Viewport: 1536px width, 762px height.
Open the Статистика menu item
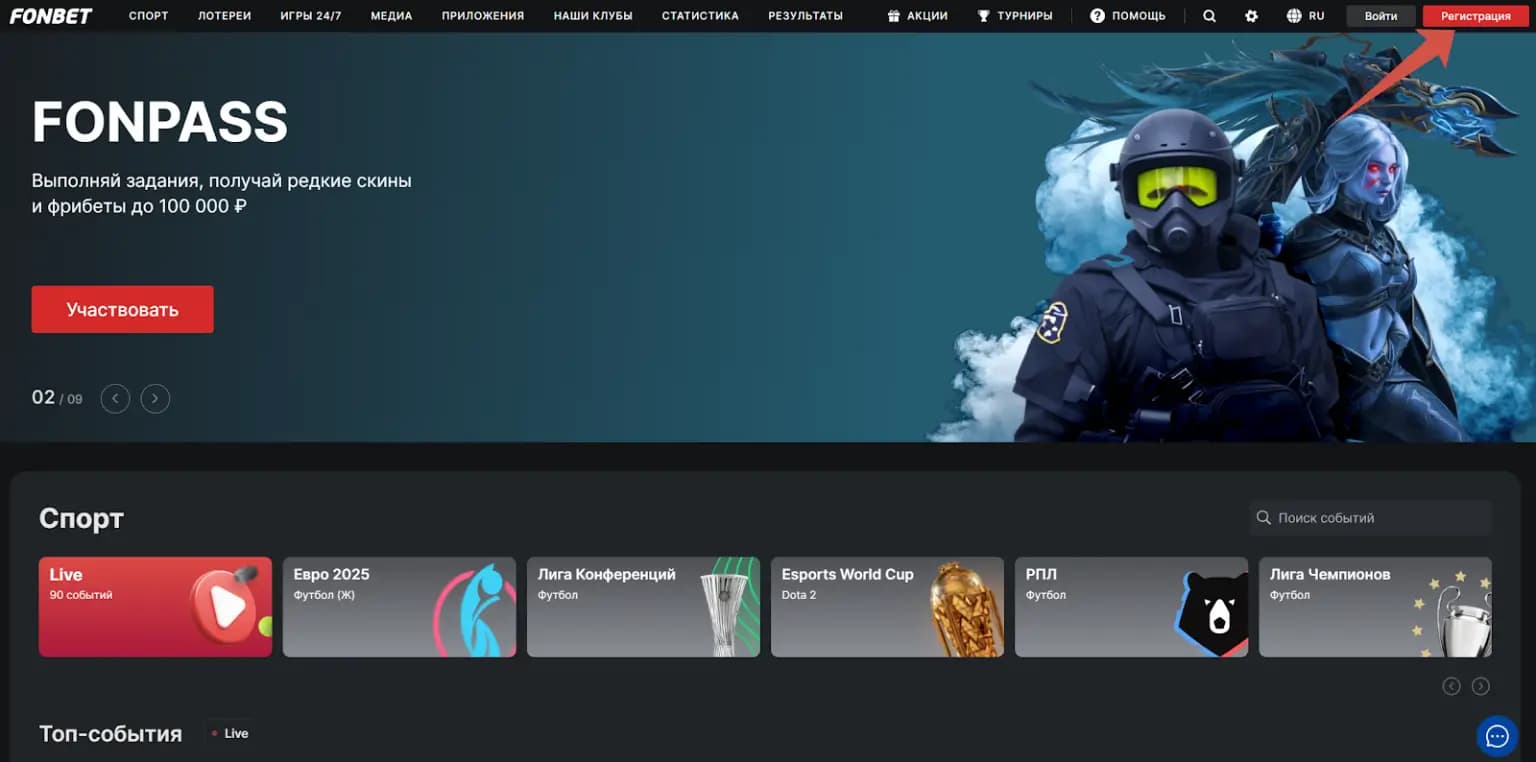[x=700, y=16]
